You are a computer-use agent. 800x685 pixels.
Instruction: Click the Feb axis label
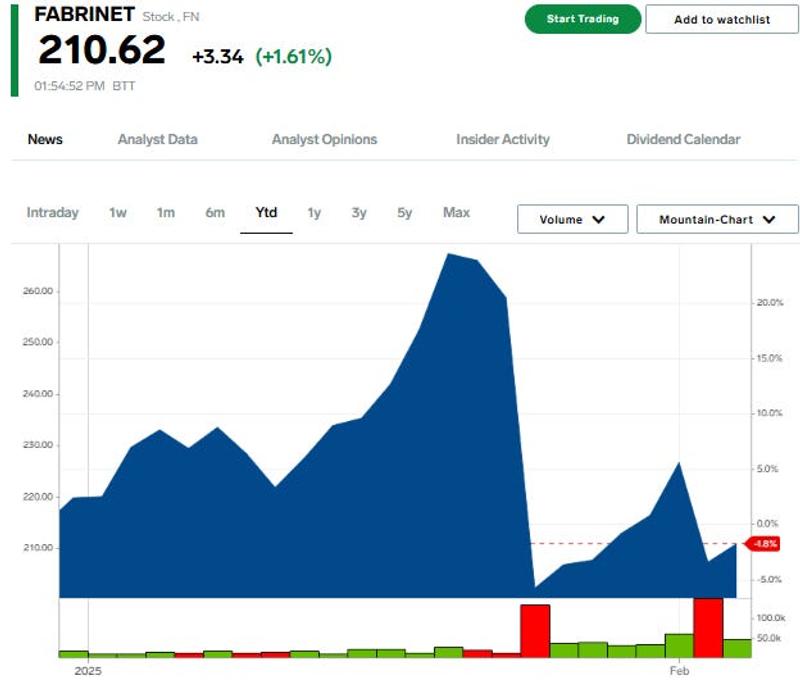[x=679, y=671]
